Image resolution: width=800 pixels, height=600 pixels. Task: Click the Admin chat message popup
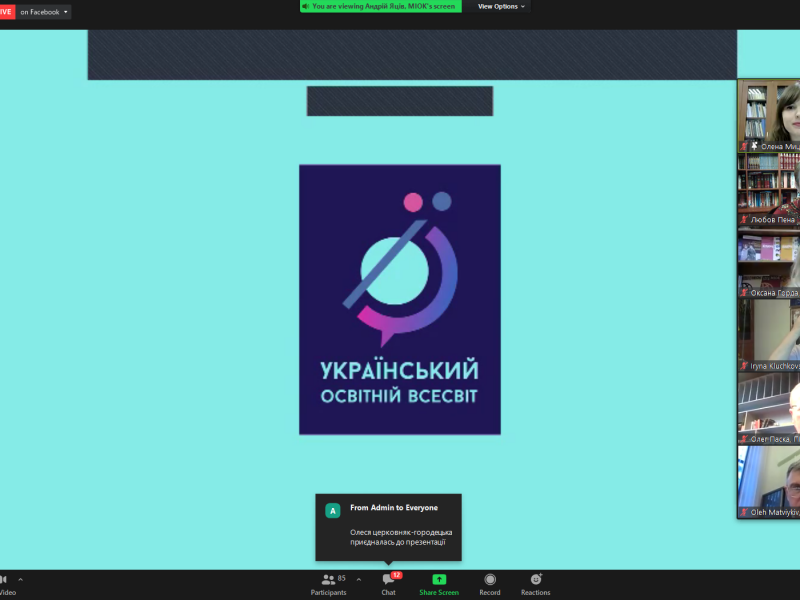coord(388,527)
